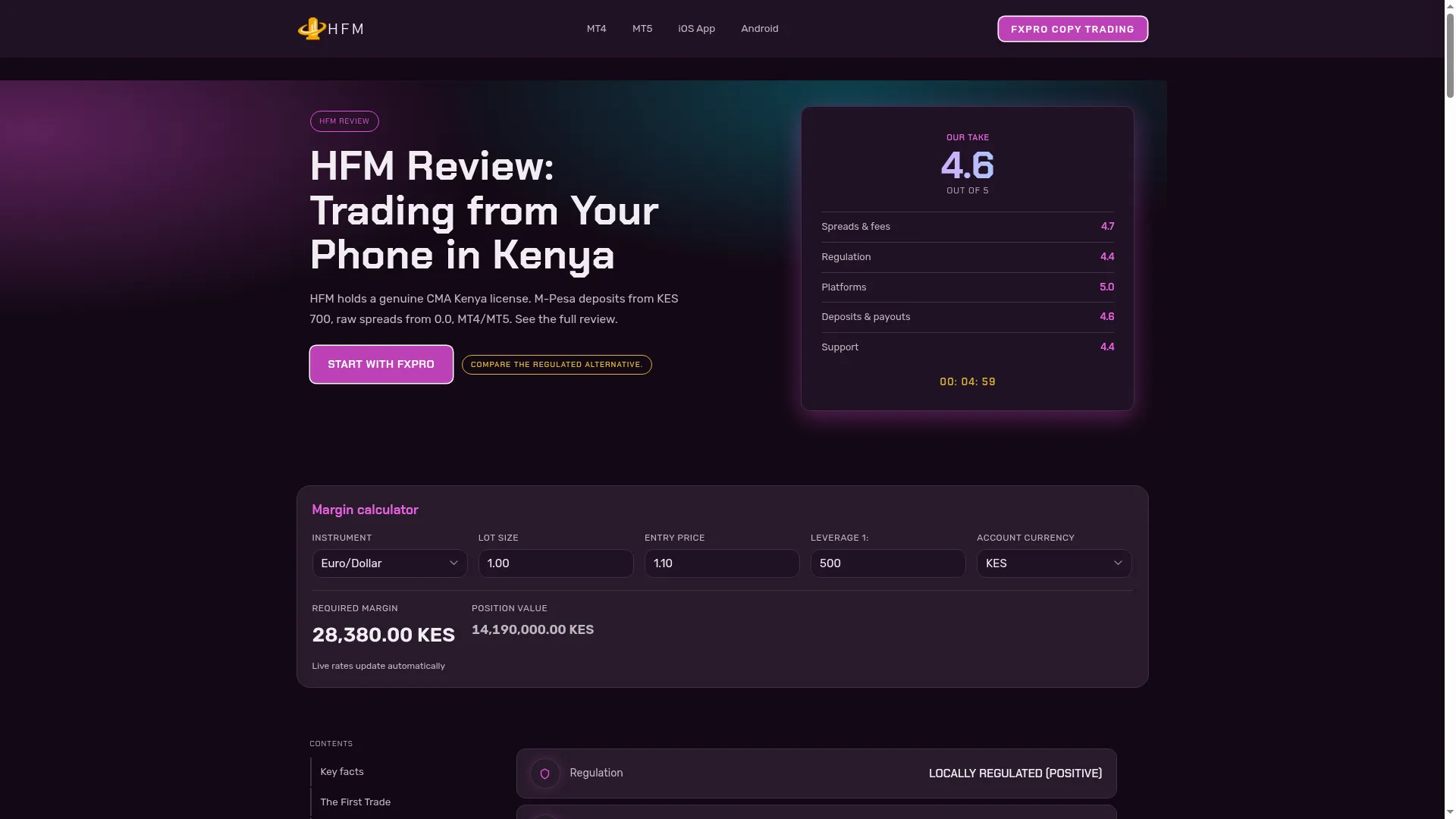Click the 28,380.00 KES required margin value
The width and height of the screenshot is (1456, 819).
[383, 635]
